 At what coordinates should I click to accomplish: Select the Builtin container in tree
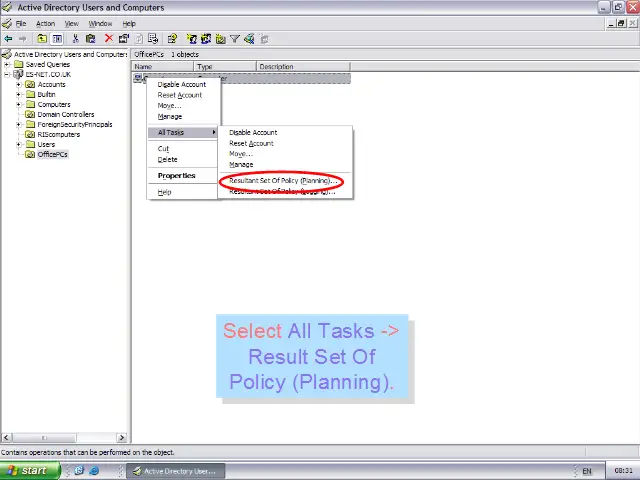click(x=47, y=94)
